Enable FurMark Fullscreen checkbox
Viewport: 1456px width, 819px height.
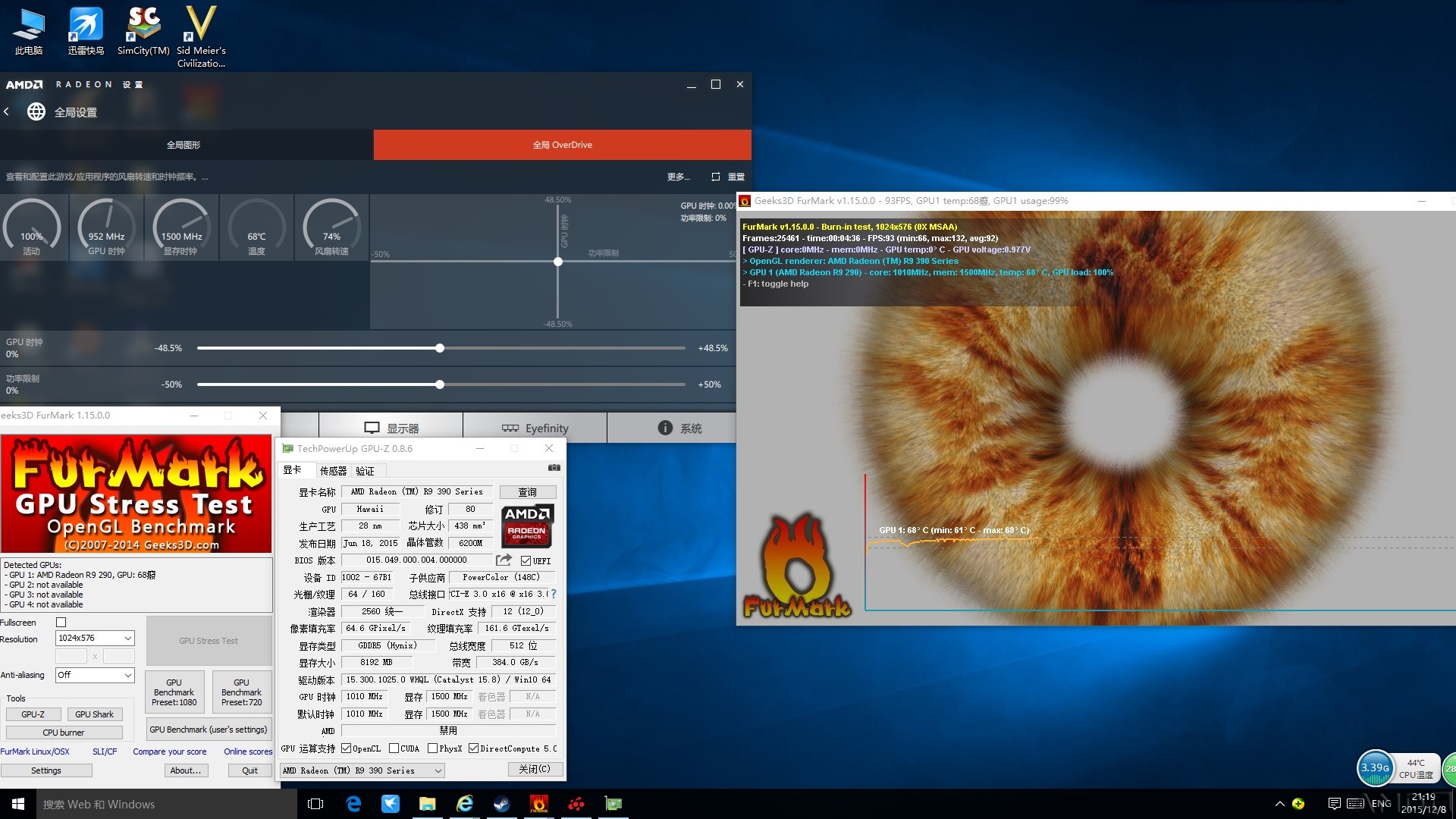(x=61, y=623)
